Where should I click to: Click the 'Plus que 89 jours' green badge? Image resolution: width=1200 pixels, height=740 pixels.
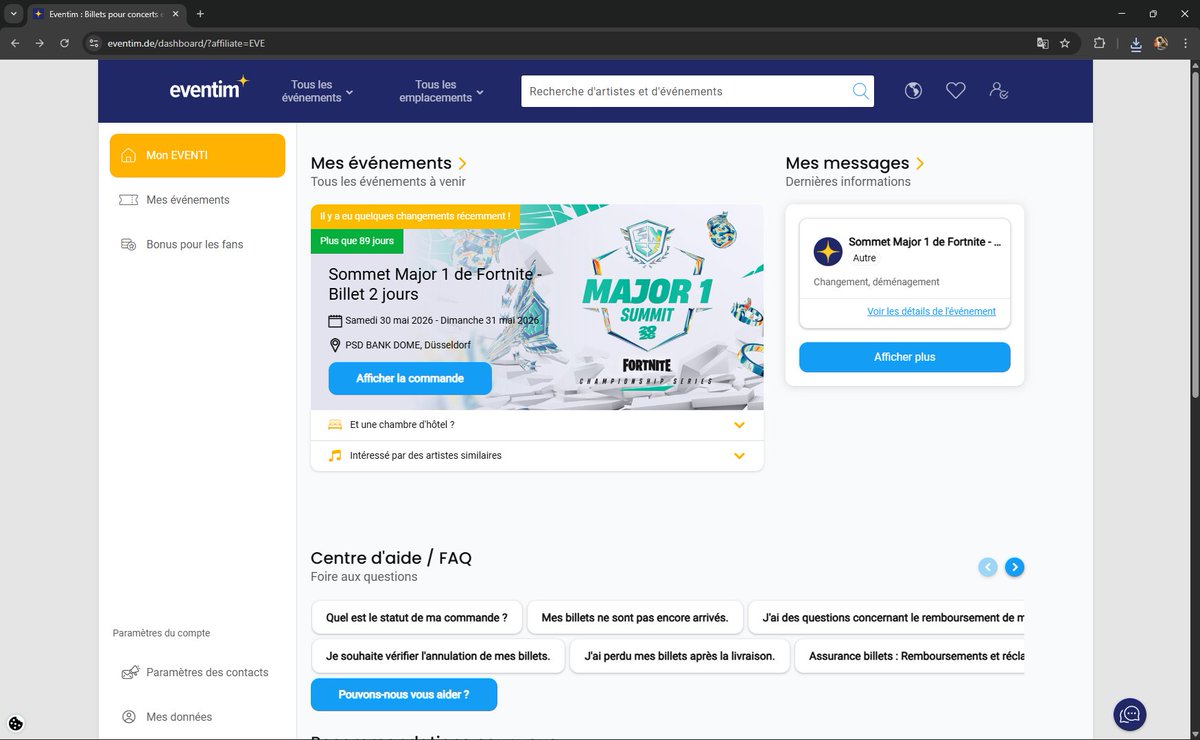357,241
